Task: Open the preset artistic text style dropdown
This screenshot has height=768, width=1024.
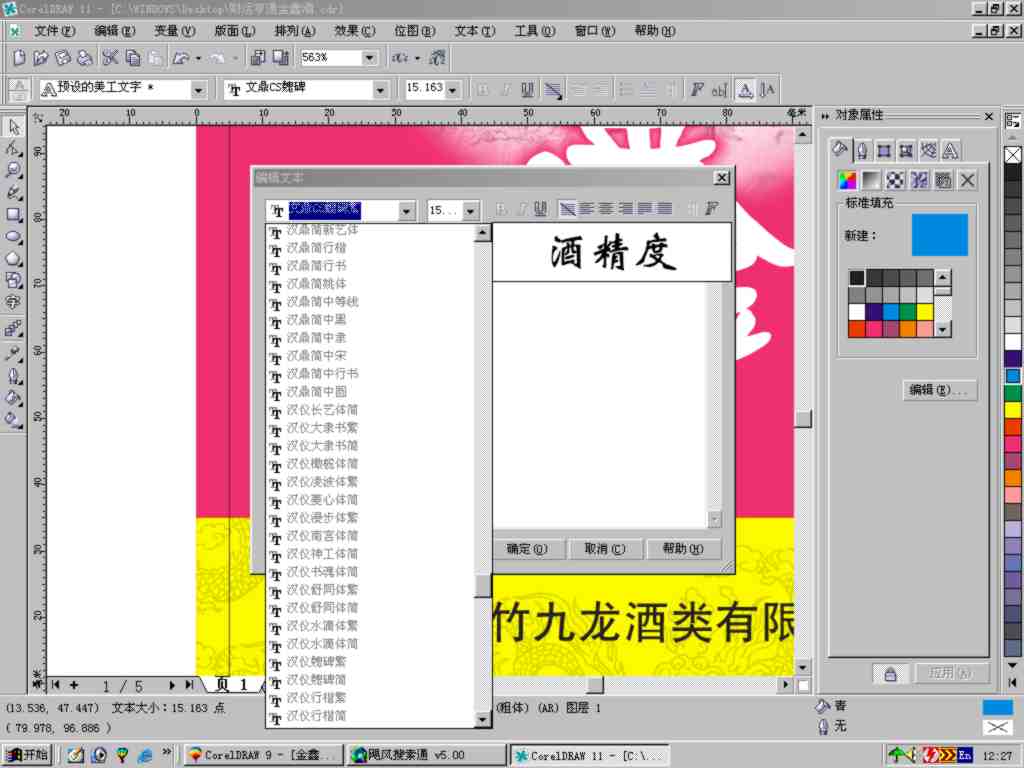Action: pos(199,89)
